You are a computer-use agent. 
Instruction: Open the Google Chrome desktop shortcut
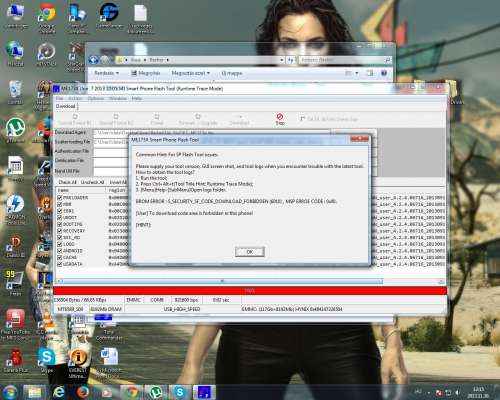(x=47, y=18)
